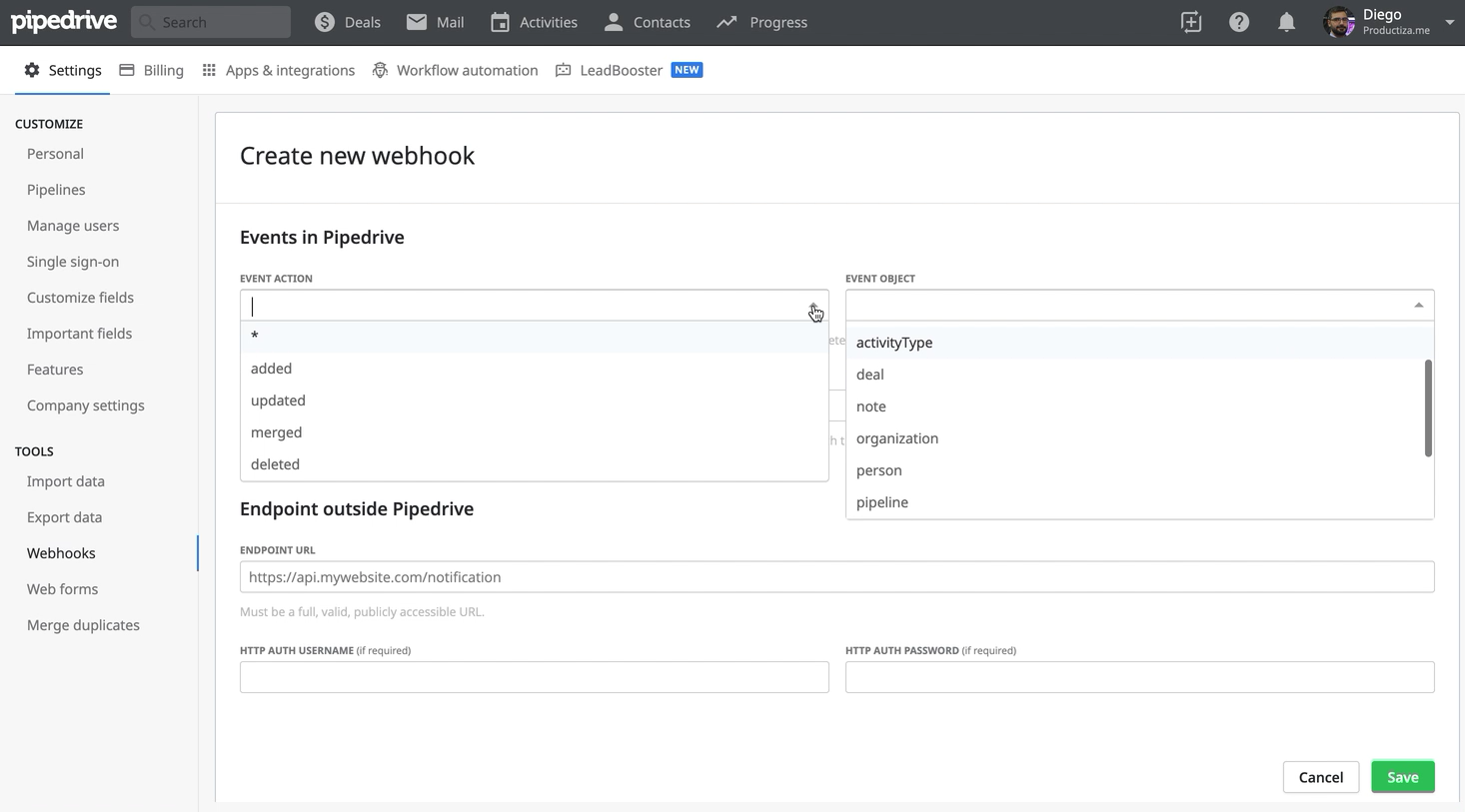
Task: Open the quick add plus icon
Action: [x=1190, y=22]
